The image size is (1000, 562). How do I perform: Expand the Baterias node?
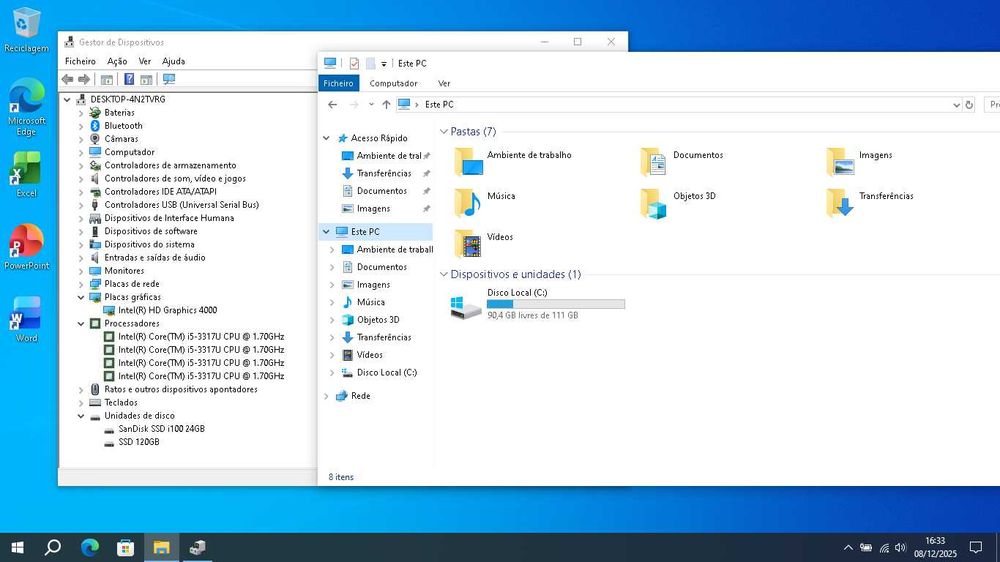click(x=81, y=113)
